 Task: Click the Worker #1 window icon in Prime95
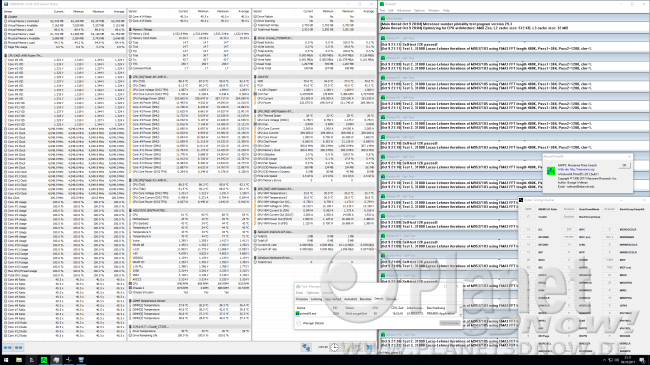point(383,38)
